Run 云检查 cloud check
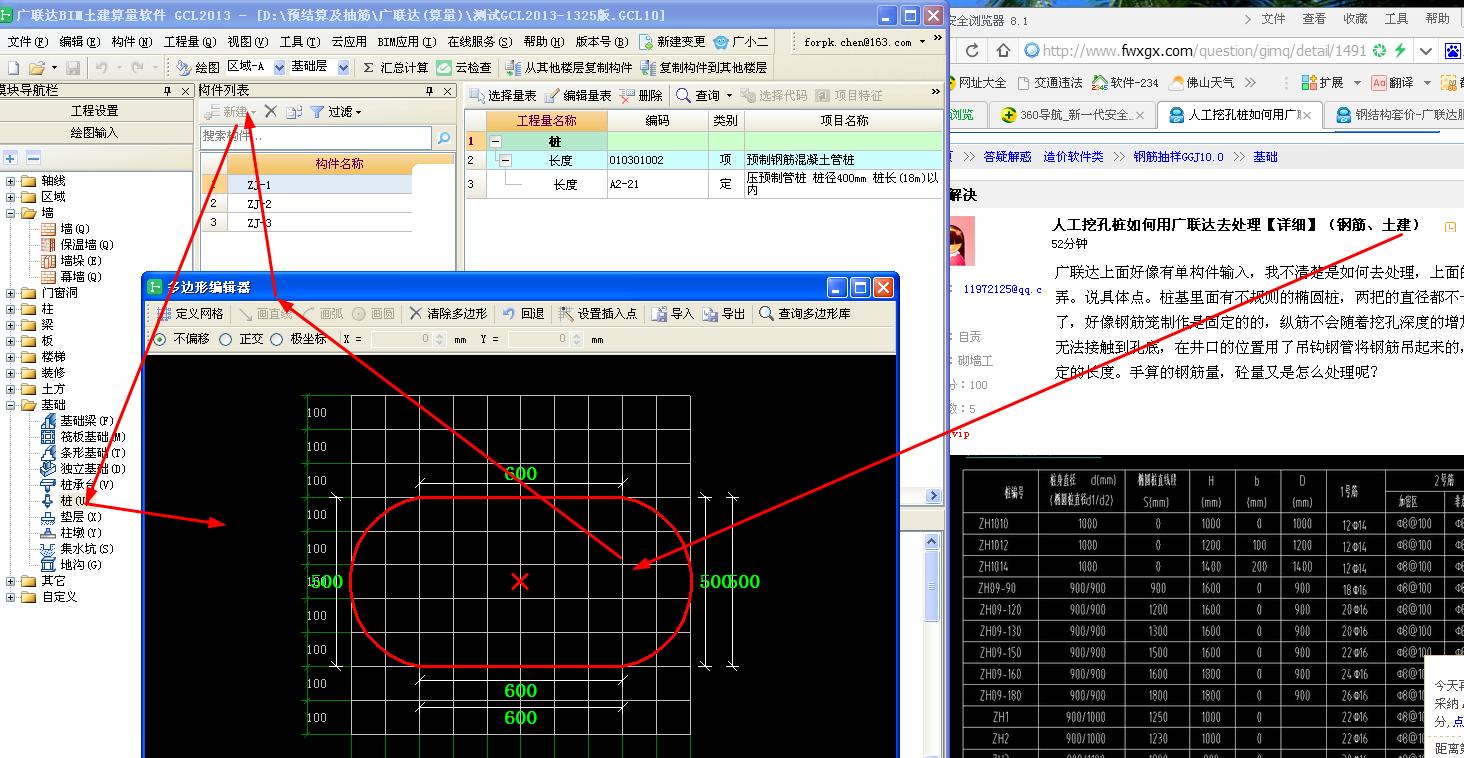1464x758 pixels. 464,67
